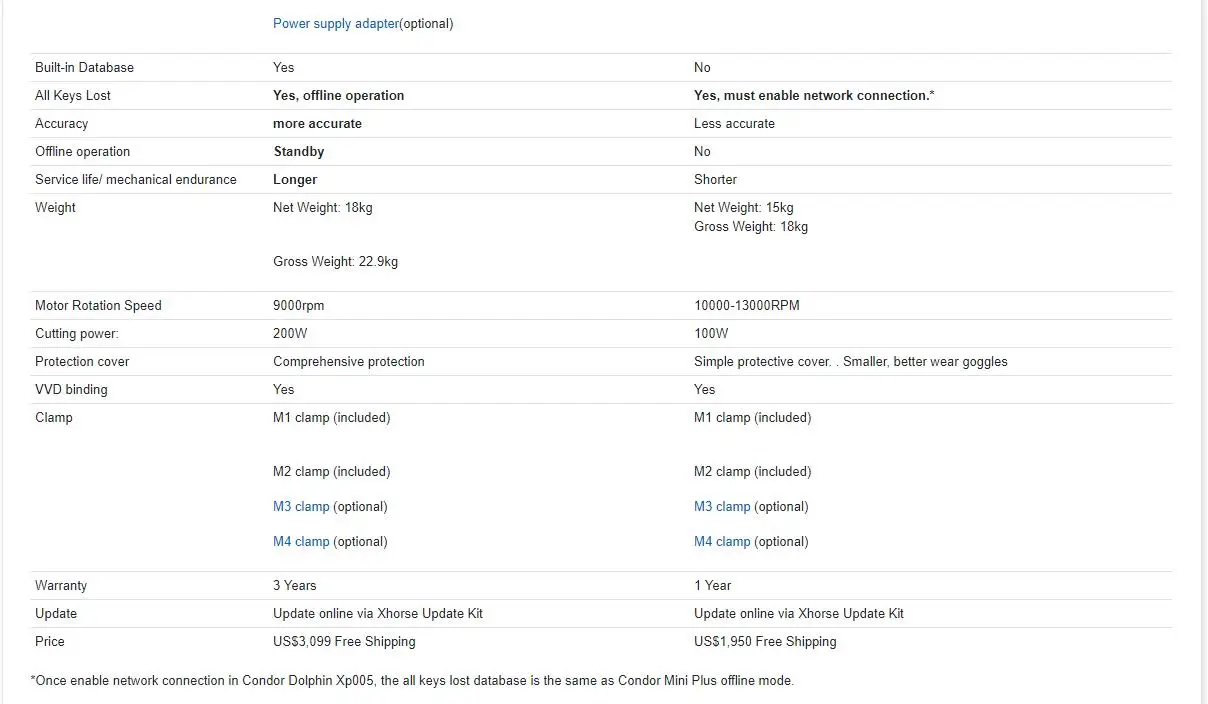Click the 200W cutting power value
This screenshot has height=704, width=1208.
290,334
